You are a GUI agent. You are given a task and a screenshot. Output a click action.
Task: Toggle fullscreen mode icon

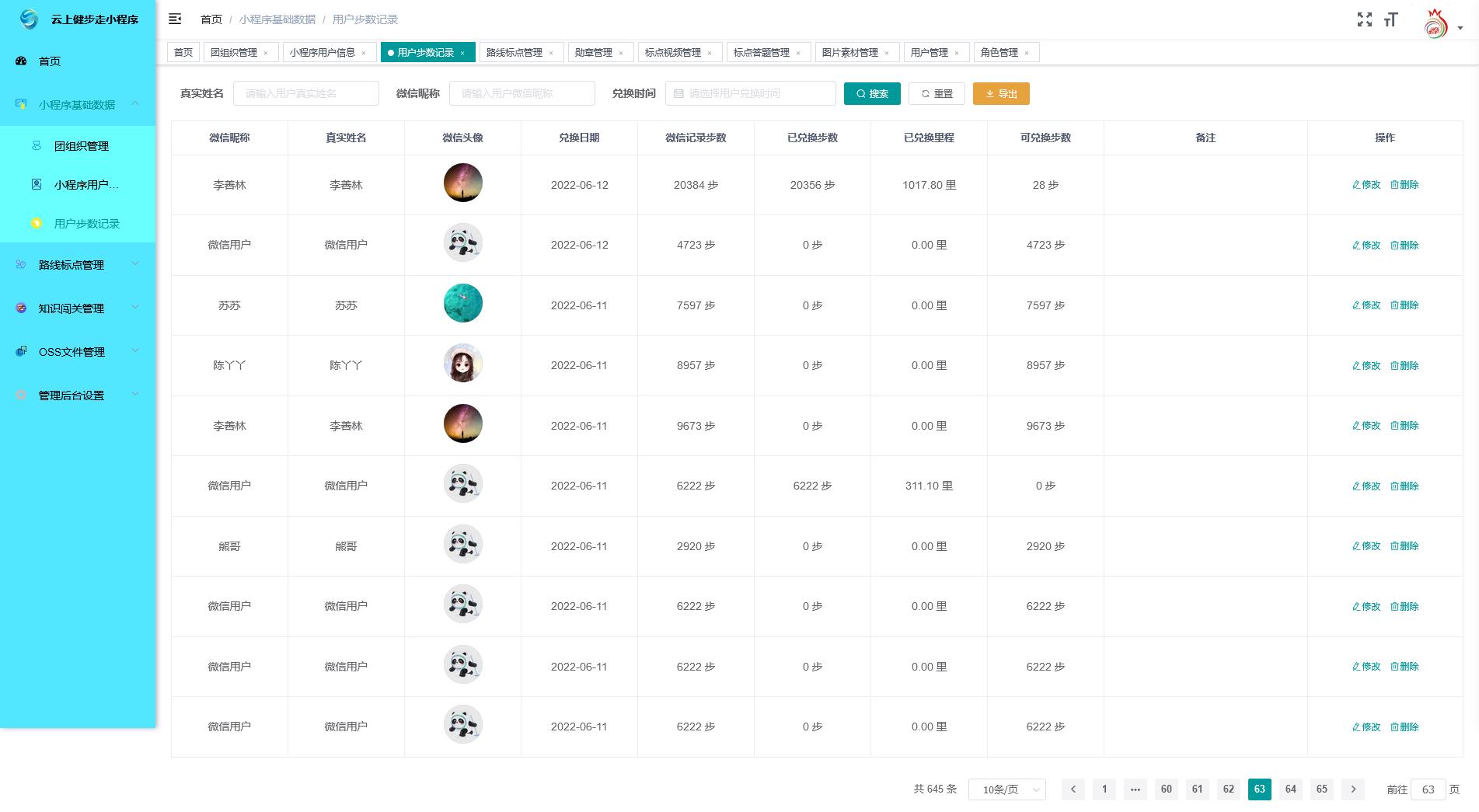(1364, 19)
